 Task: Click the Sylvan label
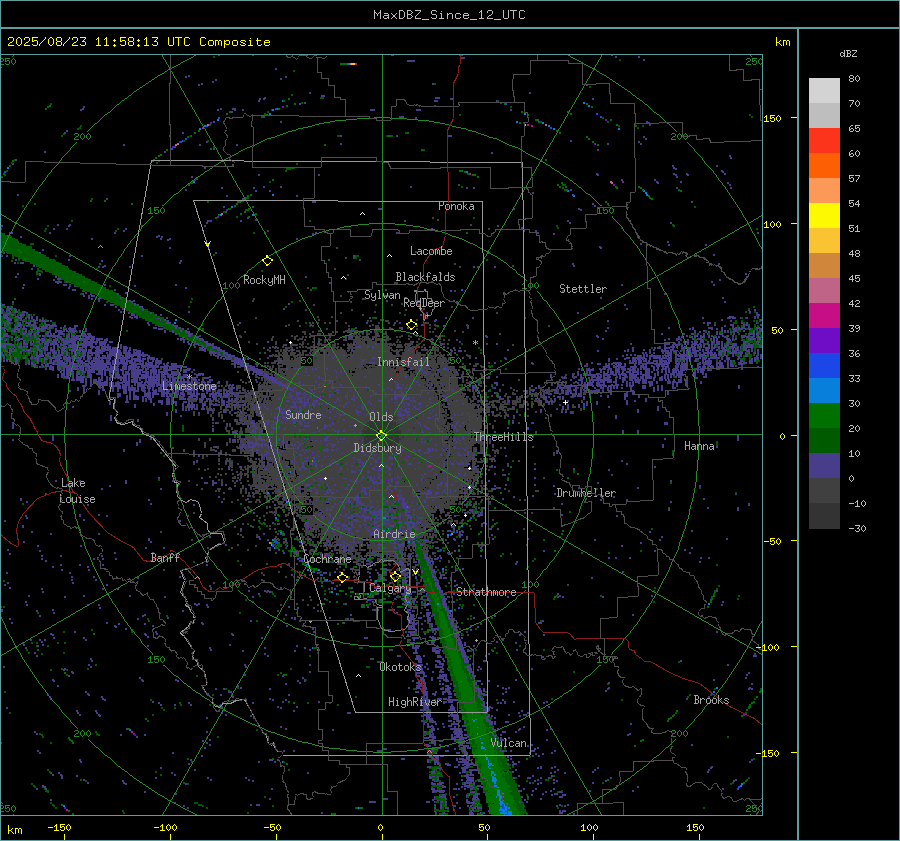click(382, 295)
